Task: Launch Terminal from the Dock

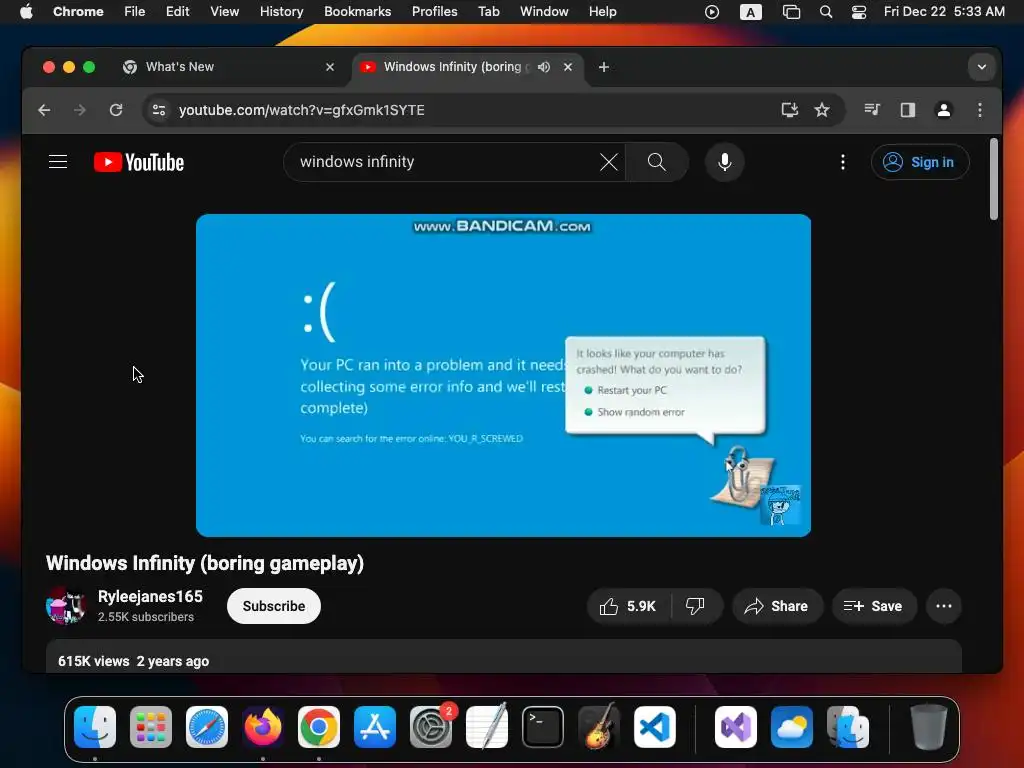Action: (543, 727)
